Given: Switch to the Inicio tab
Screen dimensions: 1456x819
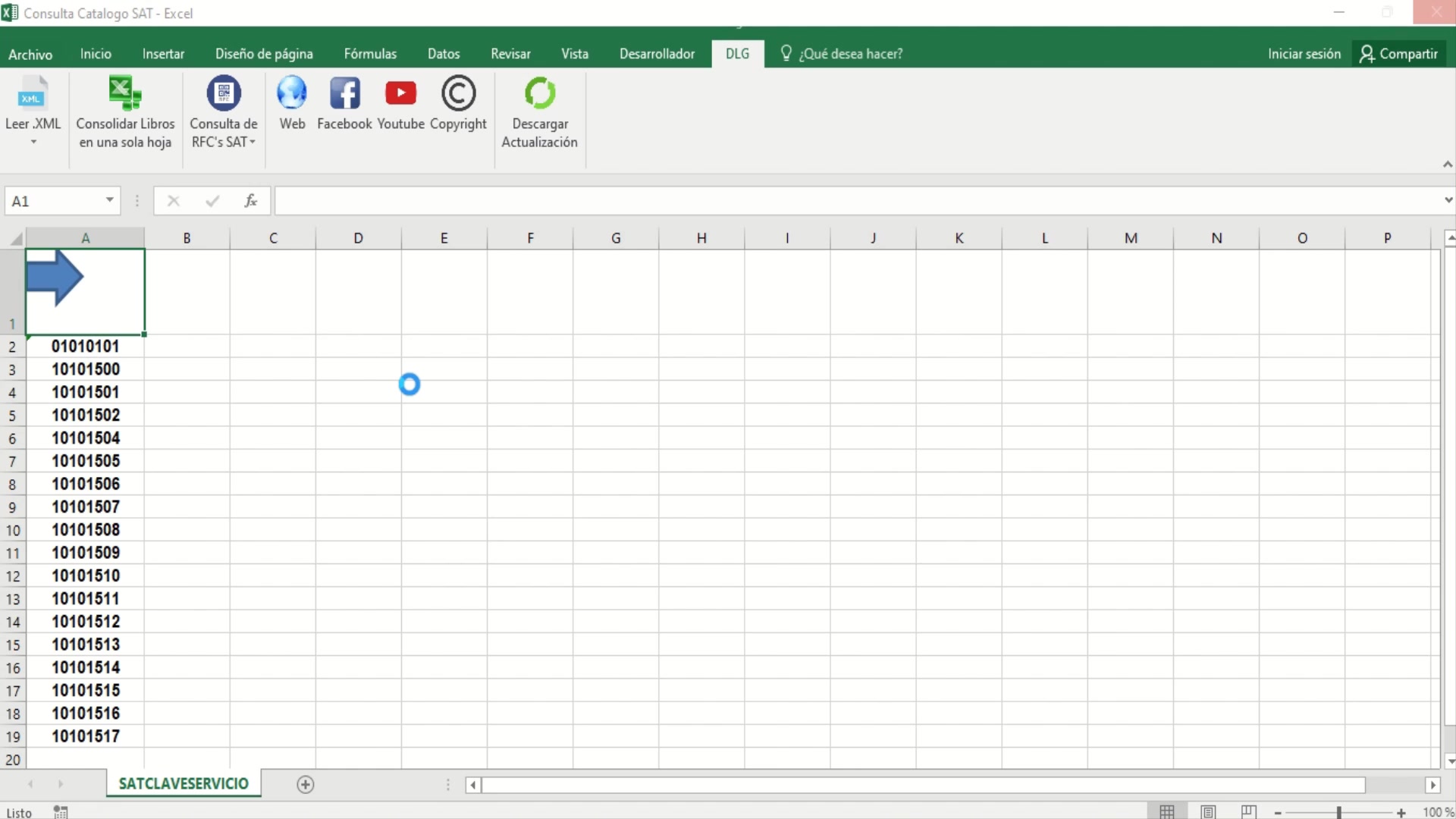Looking at the screenshot, I should coord(96,54).
